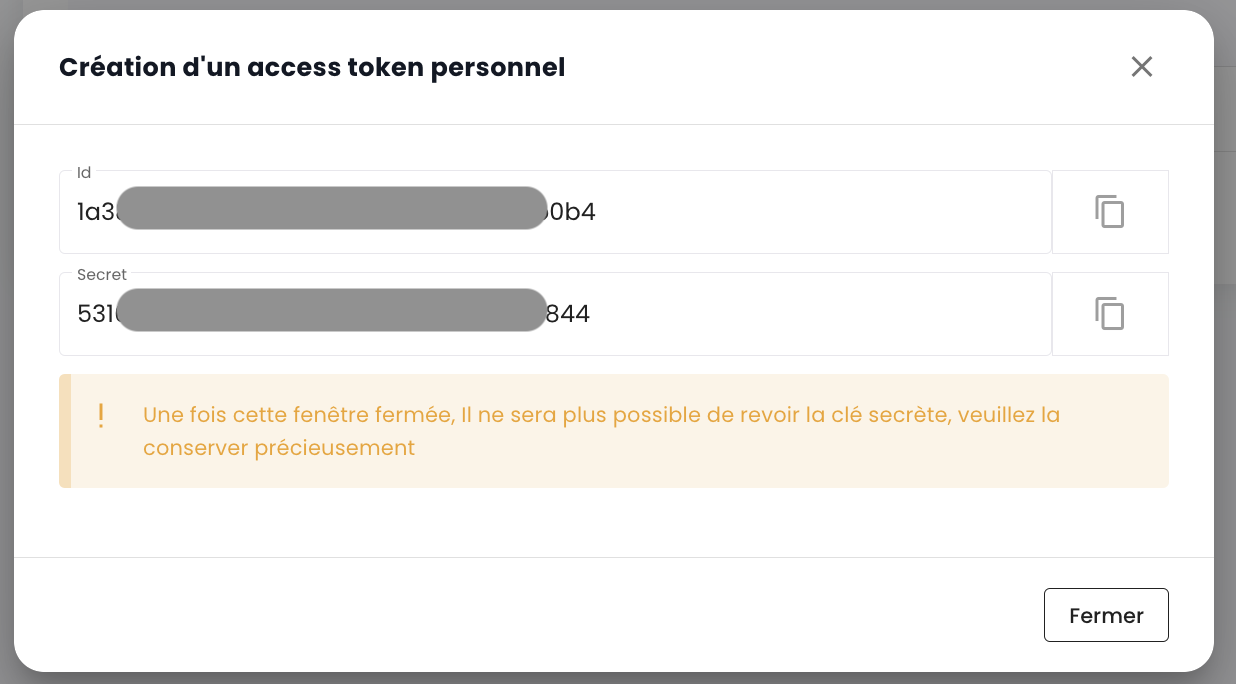Click the orange left border of warning banner
Image resolution: width=1236 pixels, height=684 pixels.
pyautogui.click(x=65, y=431)
